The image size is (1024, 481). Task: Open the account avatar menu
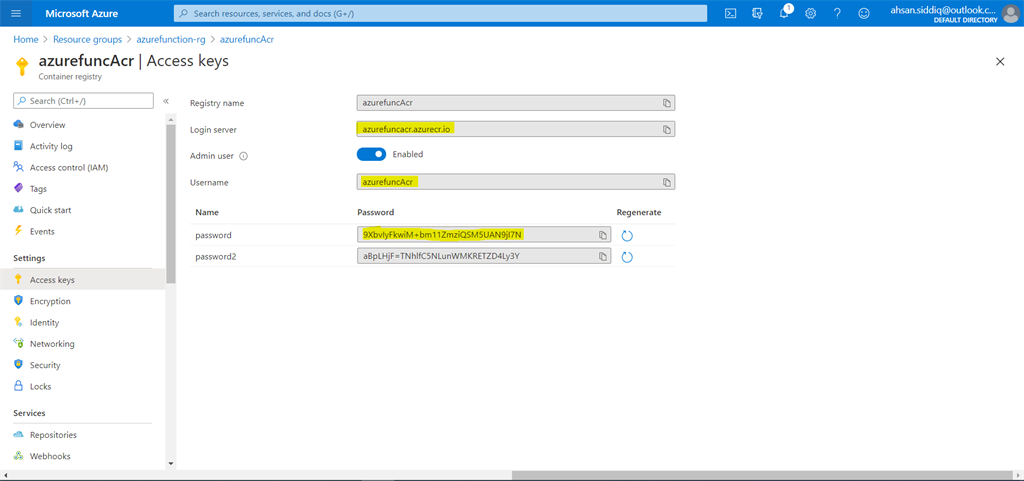(x=1010, y=13)
